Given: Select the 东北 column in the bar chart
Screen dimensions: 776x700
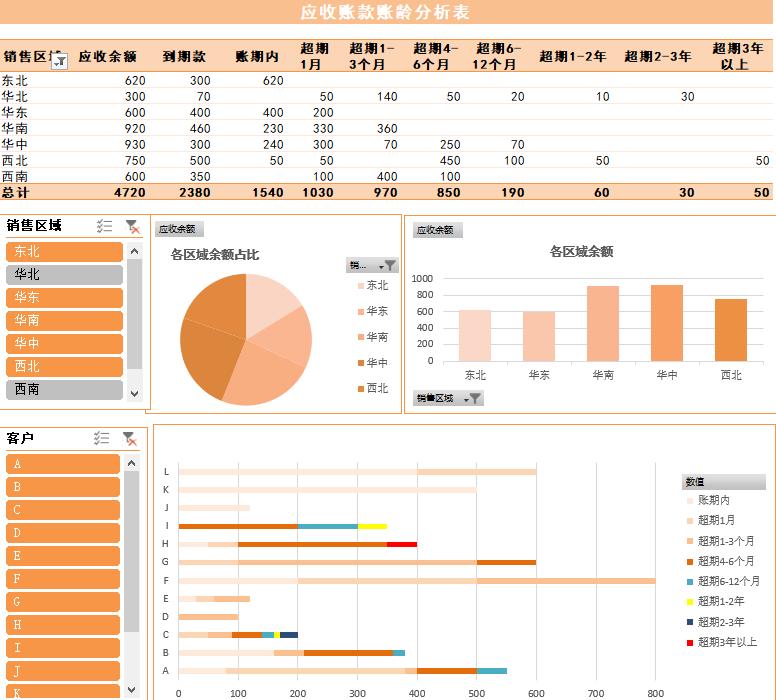Looking at the screenshot, I should pyautogui.click(x=475, y=336).
